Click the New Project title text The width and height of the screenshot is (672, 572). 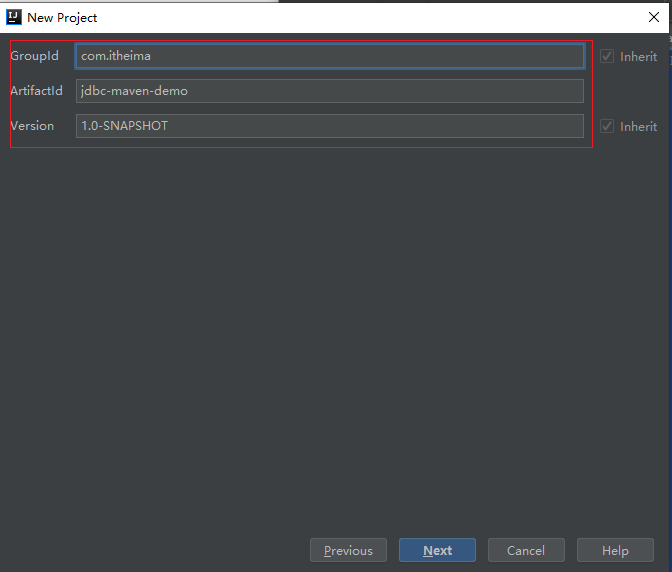point(62,18)
